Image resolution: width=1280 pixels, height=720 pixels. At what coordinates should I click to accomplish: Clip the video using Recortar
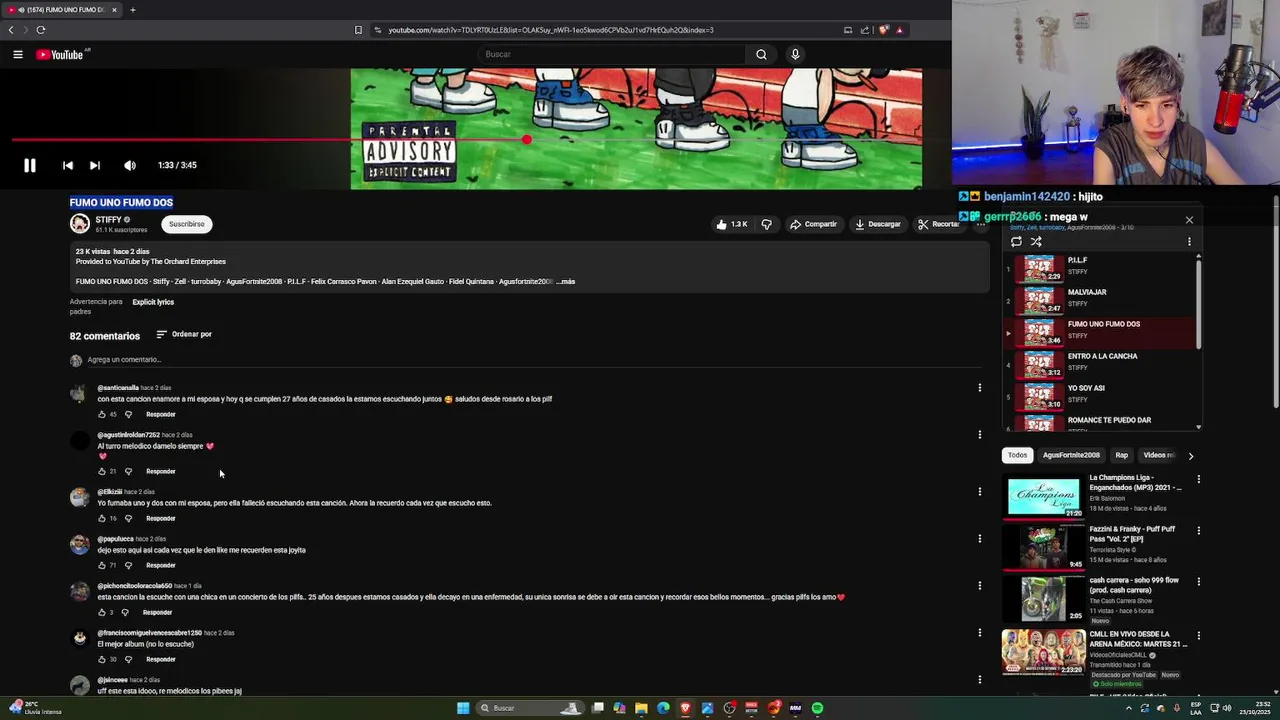point(939,224)
